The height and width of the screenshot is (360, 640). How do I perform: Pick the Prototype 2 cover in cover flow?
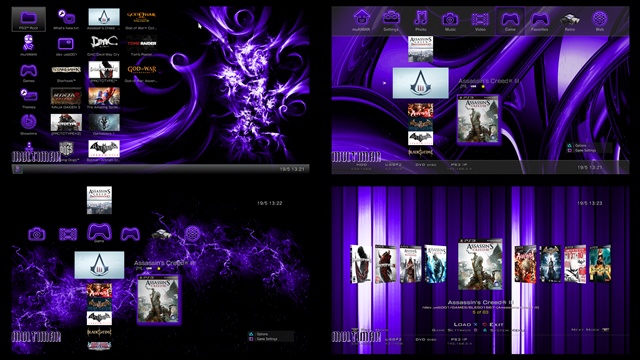[386, 264]
